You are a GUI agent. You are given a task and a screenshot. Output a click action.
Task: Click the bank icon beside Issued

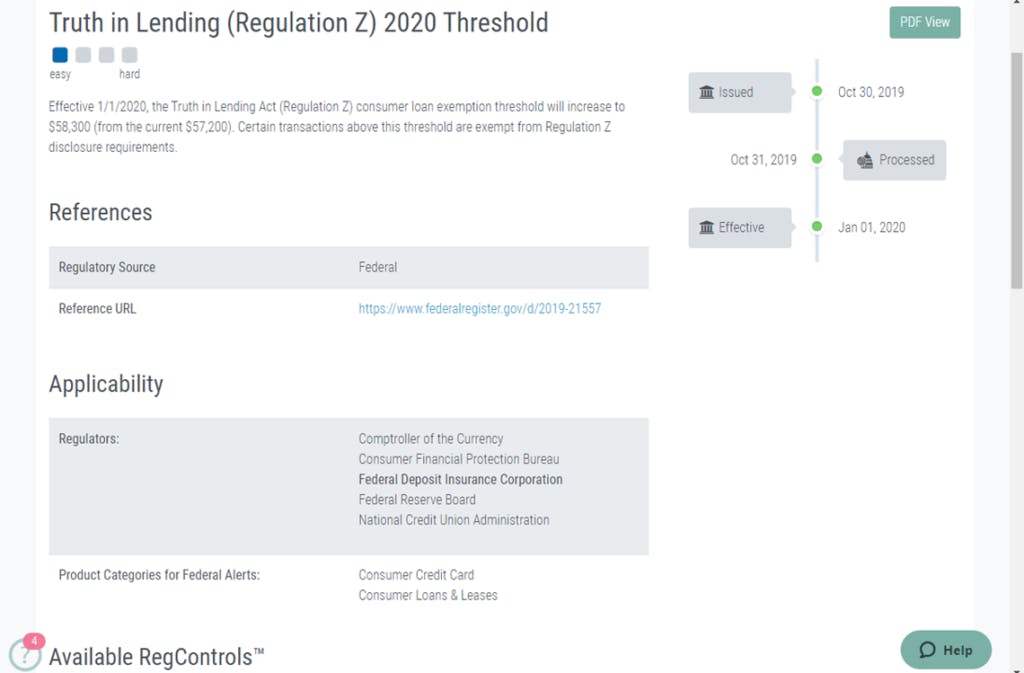coord(707,92)
